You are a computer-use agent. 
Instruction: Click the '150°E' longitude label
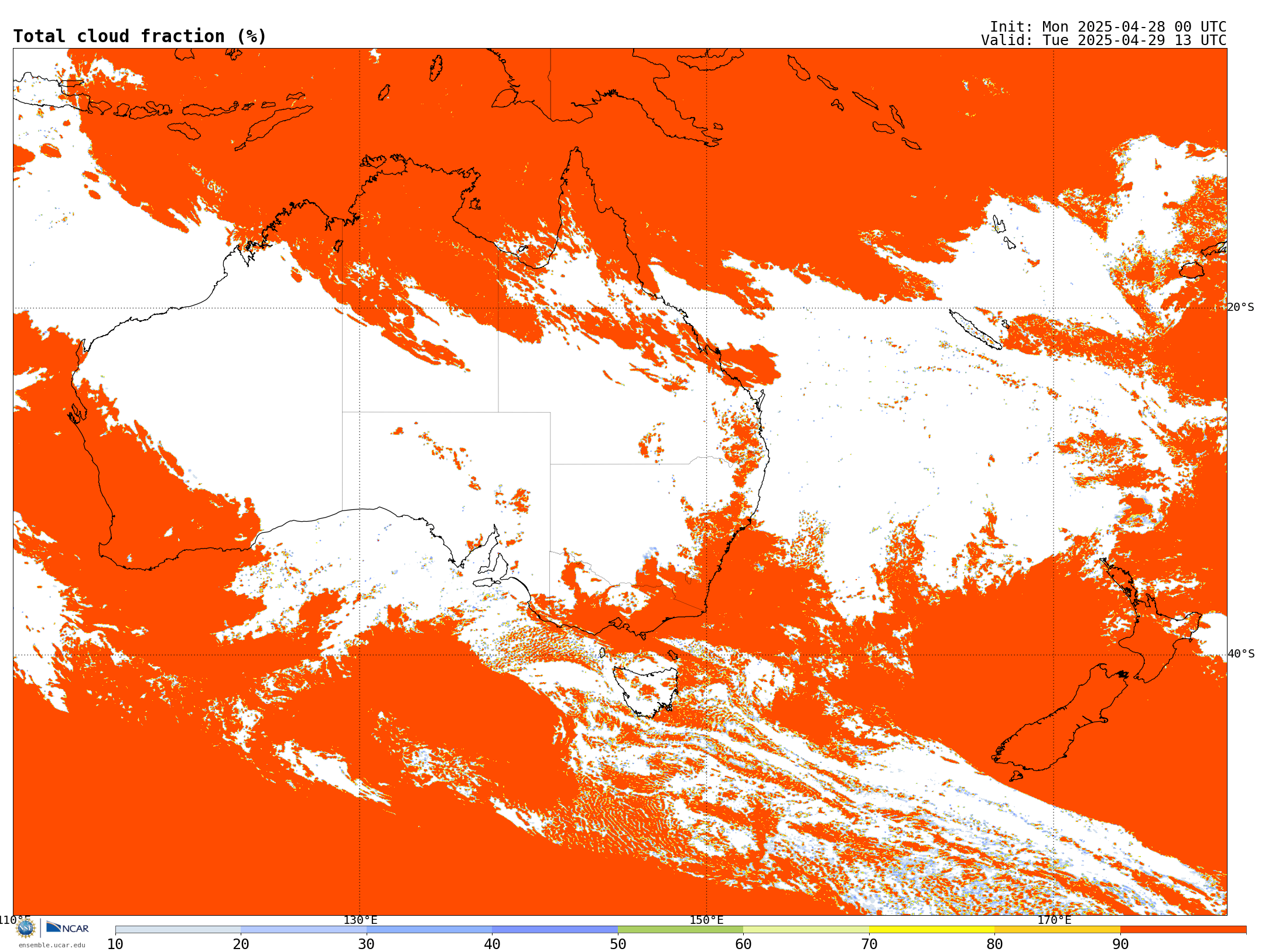[706, 920]
